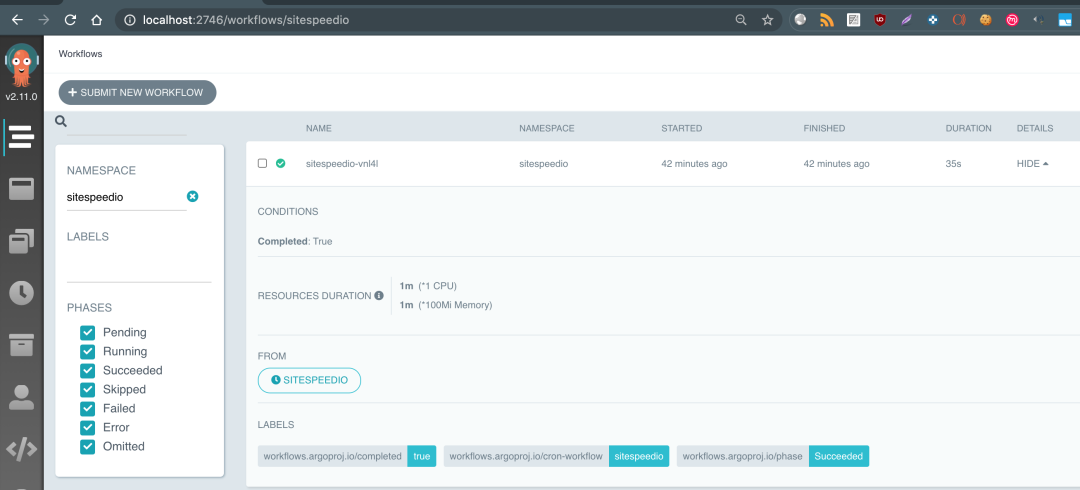Reload the page
This screenshot has width=1080, height=490.
tap(70, 20)
